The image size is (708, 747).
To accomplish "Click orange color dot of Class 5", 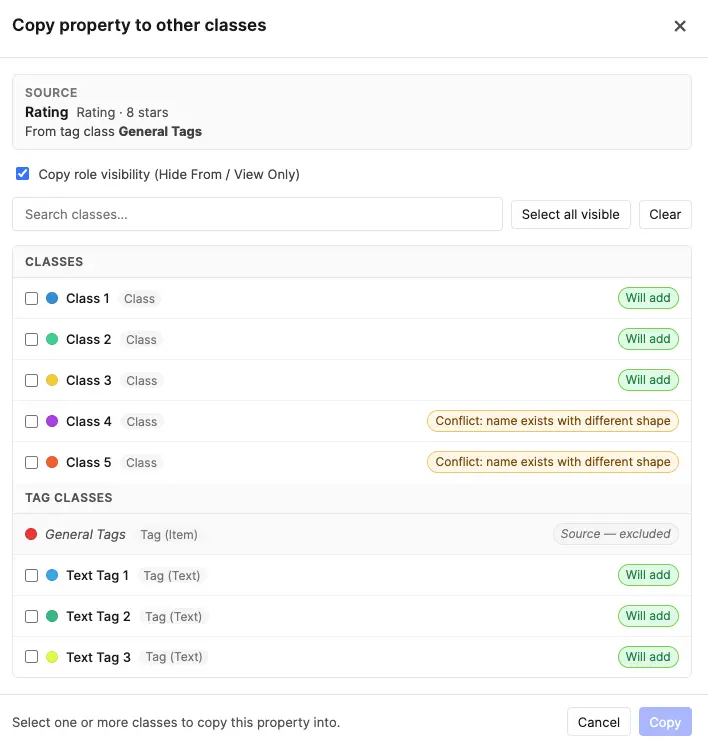I will tap(52, 462).
